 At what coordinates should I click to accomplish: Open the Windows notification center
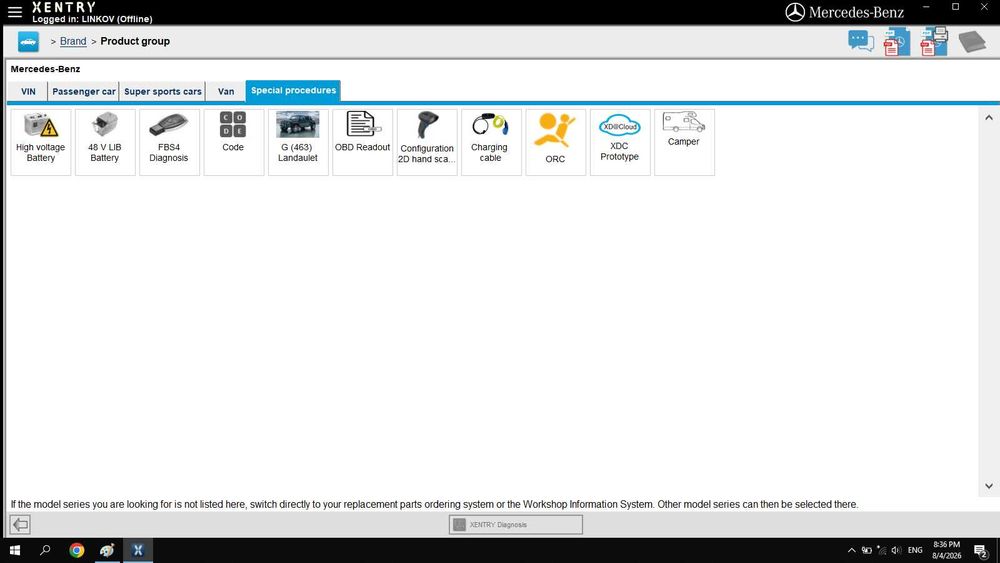click(x=981, y=551)
